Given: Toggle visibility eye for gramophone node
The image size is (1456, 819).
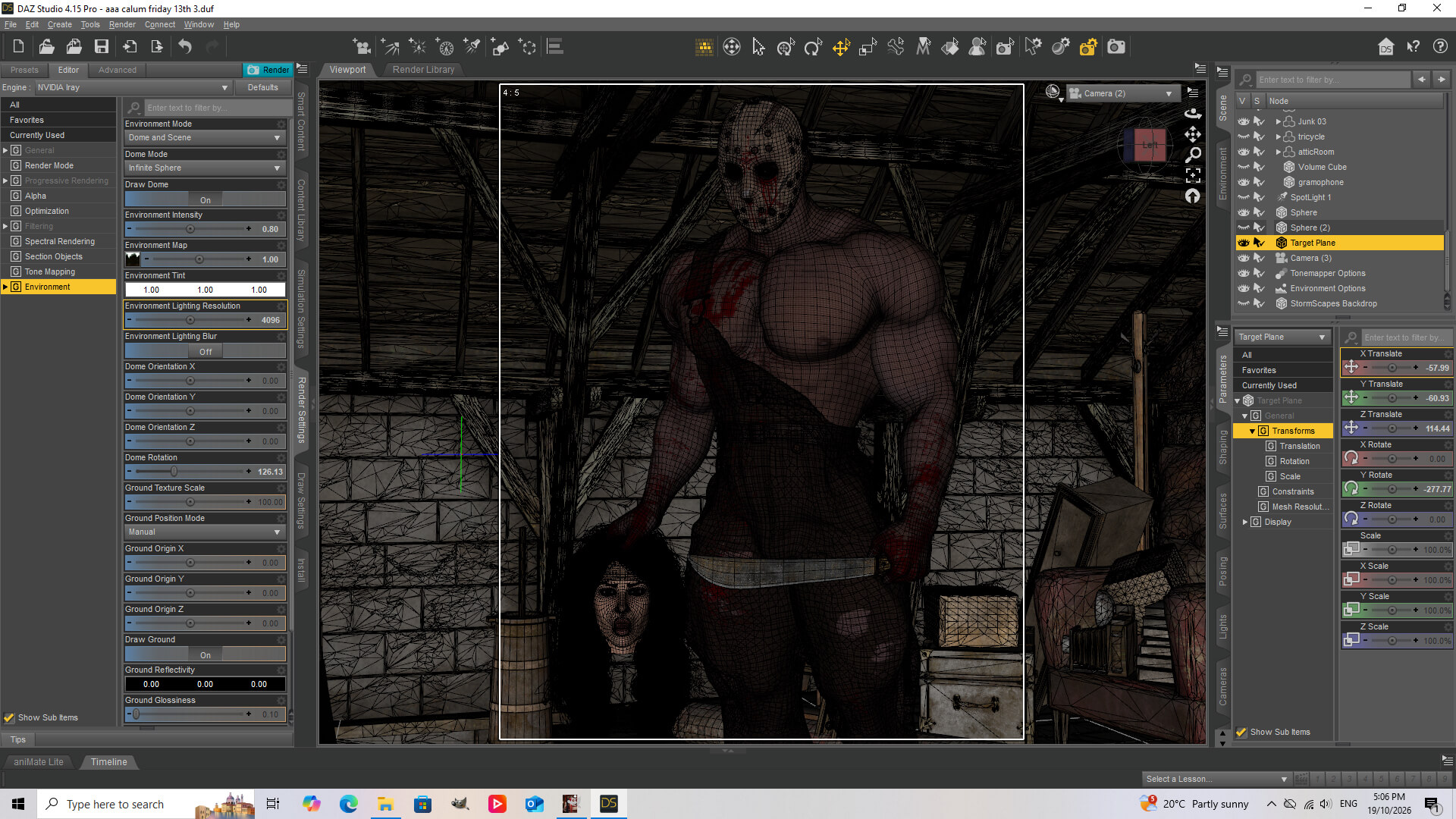Looking at the screenshot, I should click(x=1244, y=182).
